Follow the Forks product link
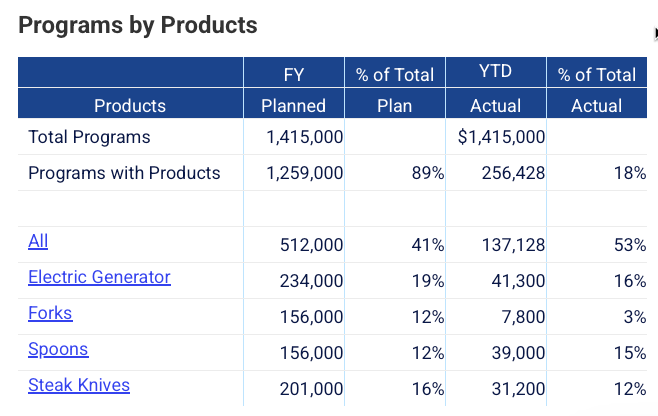 point(50,314)
